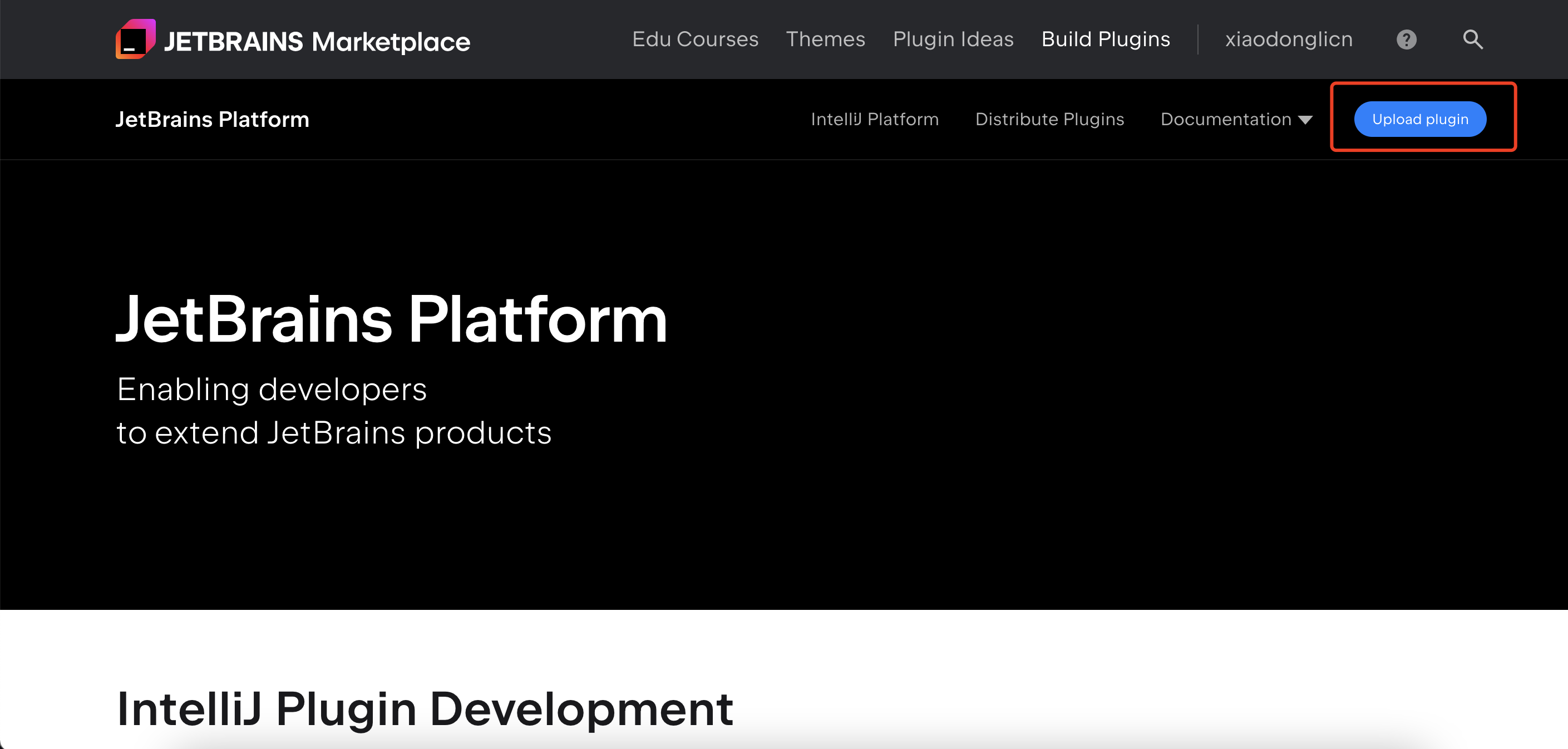Navigate to Plugin Ideas

(x=953, y=40)
